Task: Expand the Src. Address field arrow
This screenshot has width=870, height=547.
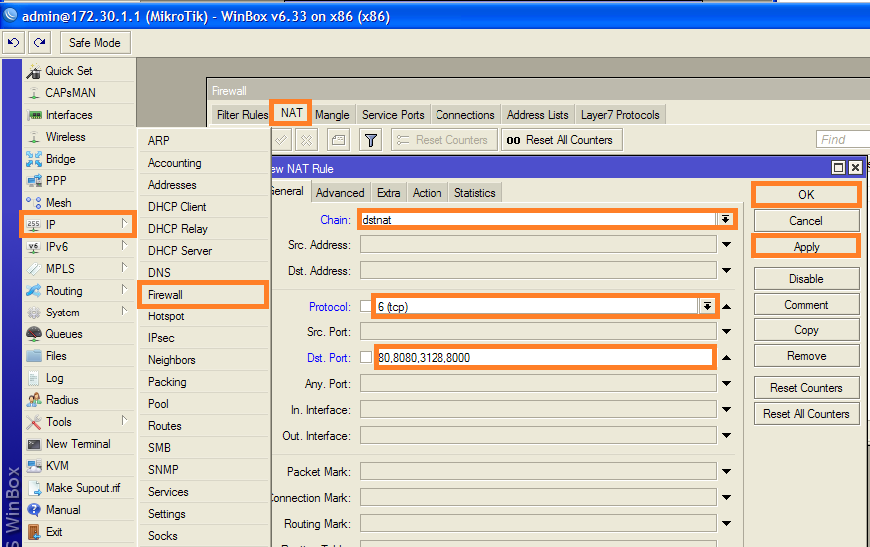Action: pyautogui.click(x=726, y=245)
